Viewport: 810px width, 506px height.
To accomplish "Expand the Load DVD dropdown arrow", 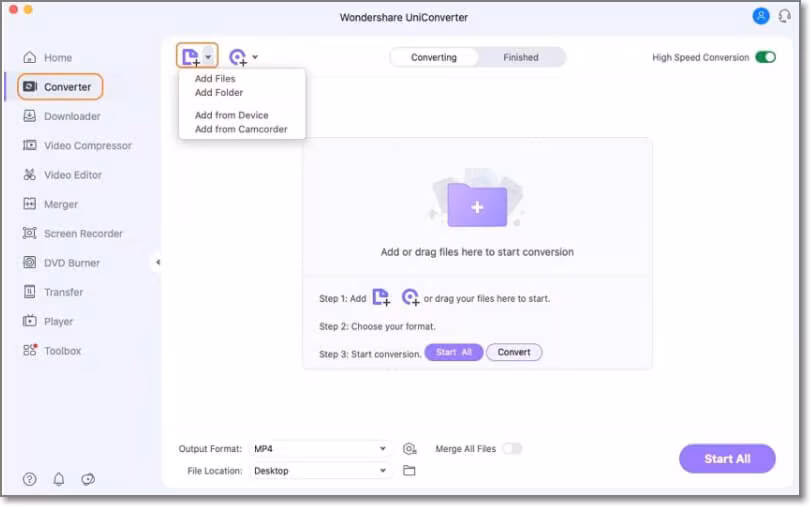I will coord(255,57).
